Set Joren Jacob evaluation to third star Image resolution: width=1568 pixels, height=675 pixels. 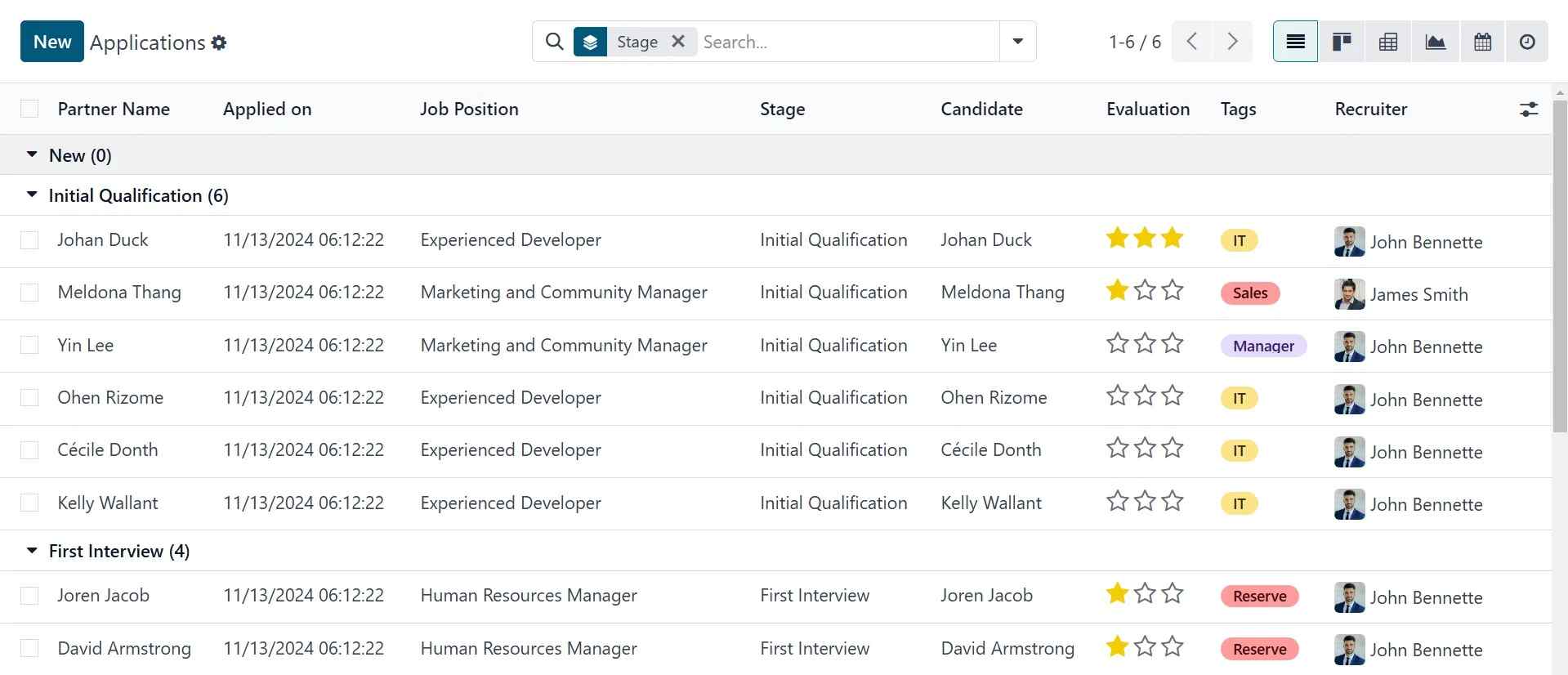coord(1173,593)
